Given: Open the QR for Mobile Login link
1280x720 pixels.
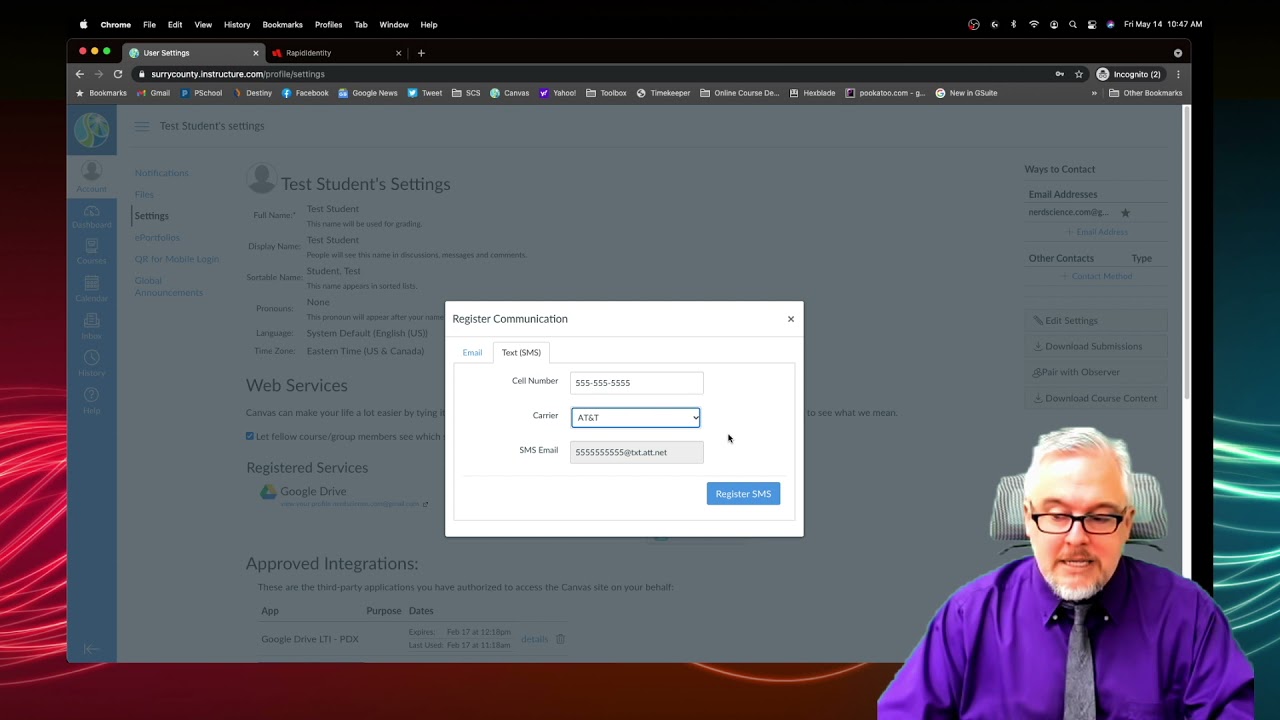Looking at the screenshot, I should (177, 259).
